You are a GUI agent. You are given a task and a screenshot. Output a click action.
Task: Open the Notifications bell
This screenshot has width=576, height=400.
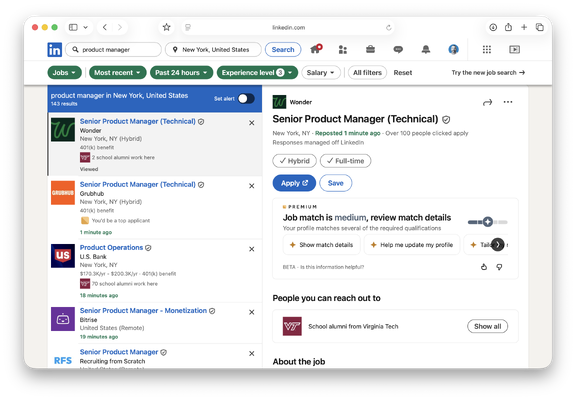(x=425, y=50)
